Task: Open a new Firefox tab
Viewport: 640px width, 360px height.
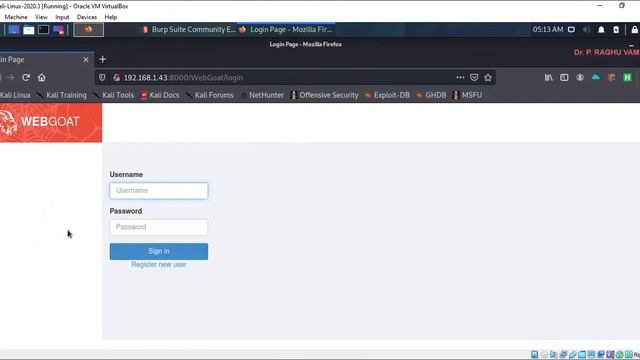Action: (102, 60)
